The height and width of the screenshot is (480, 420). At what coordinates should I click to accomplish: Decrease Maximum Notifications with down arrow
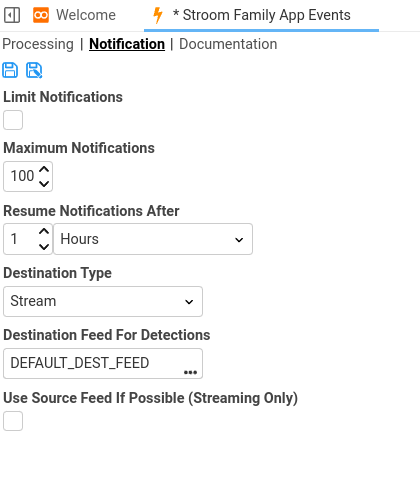click(x=44, y=184)
